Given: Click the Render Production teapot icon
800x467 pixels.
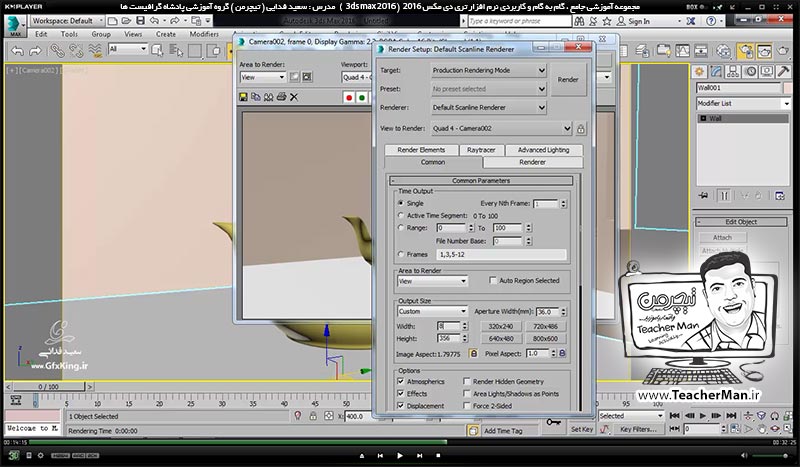Looking at the screenshot, I should [783, 51].
